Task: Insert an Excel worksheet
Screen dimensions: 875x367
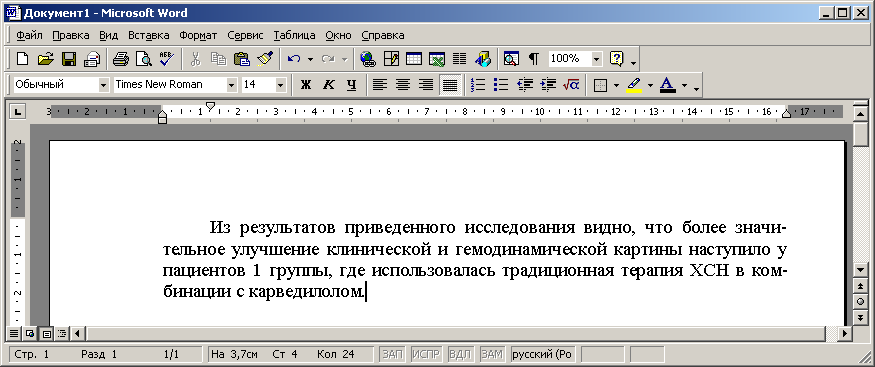Action: (436, 58)
